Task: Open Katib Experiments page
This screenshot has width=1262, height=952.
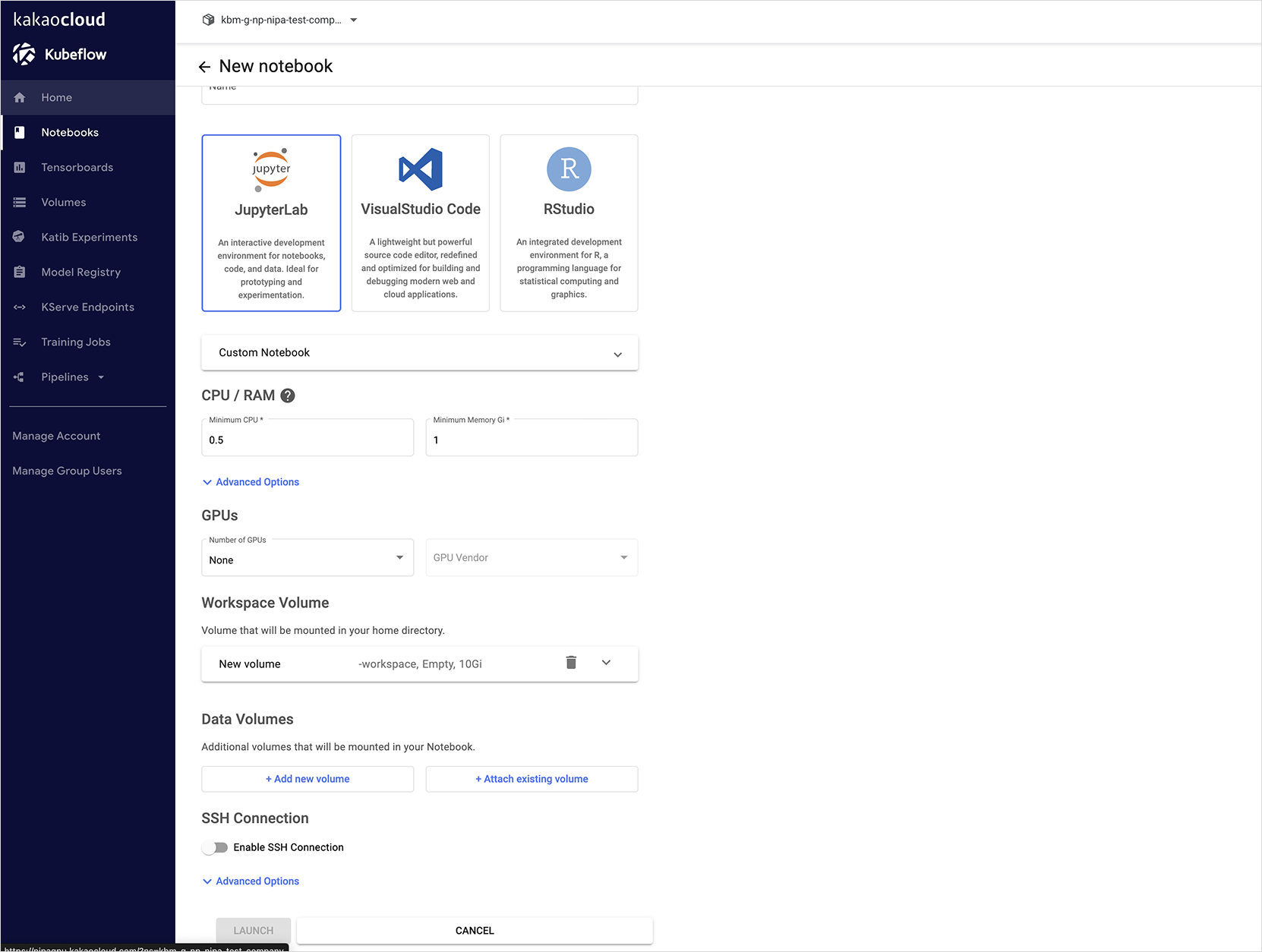Action: click(88, 237)
